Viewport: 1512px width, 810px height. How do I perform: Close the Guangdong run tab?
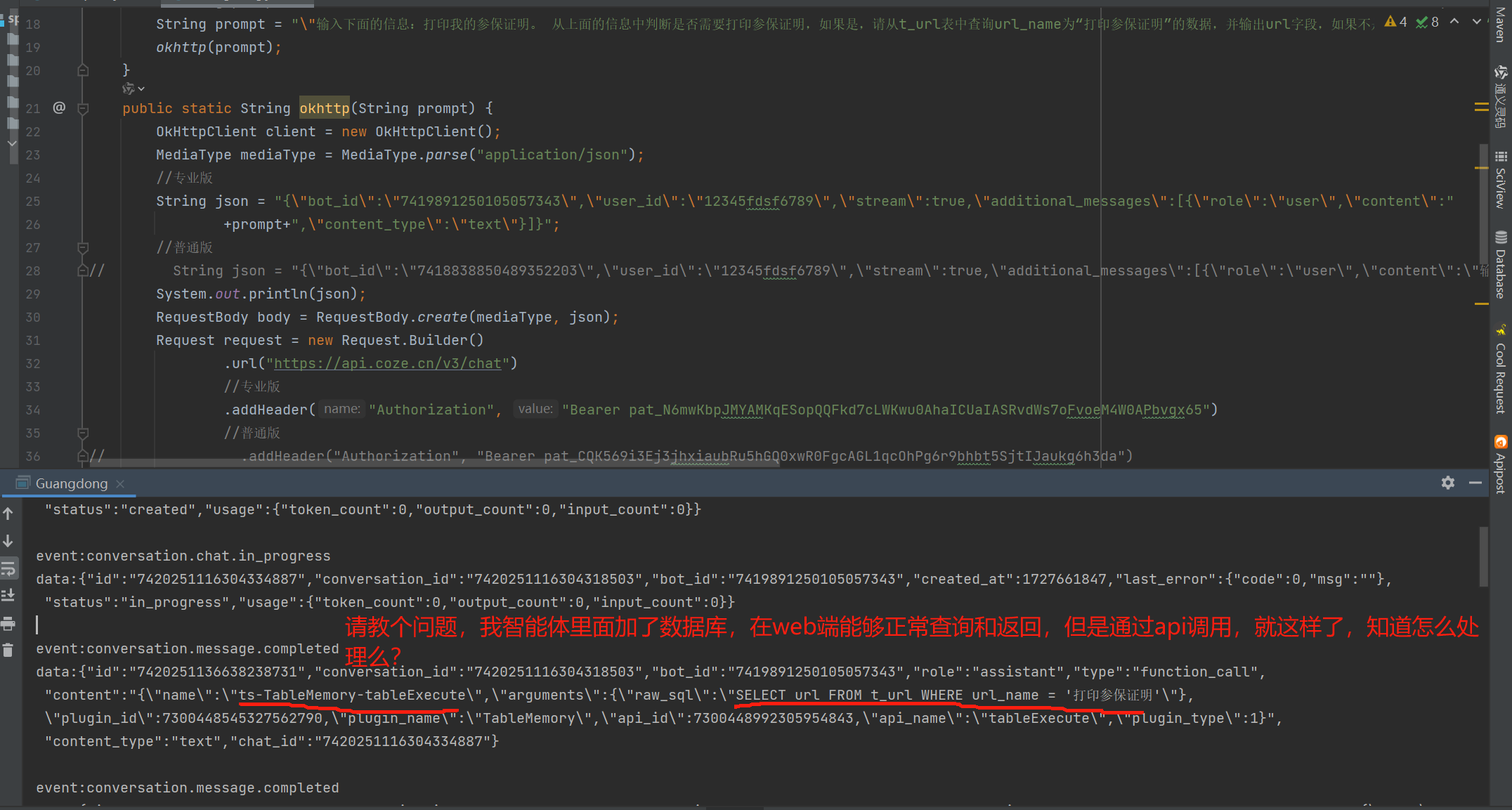coord(120,483)
